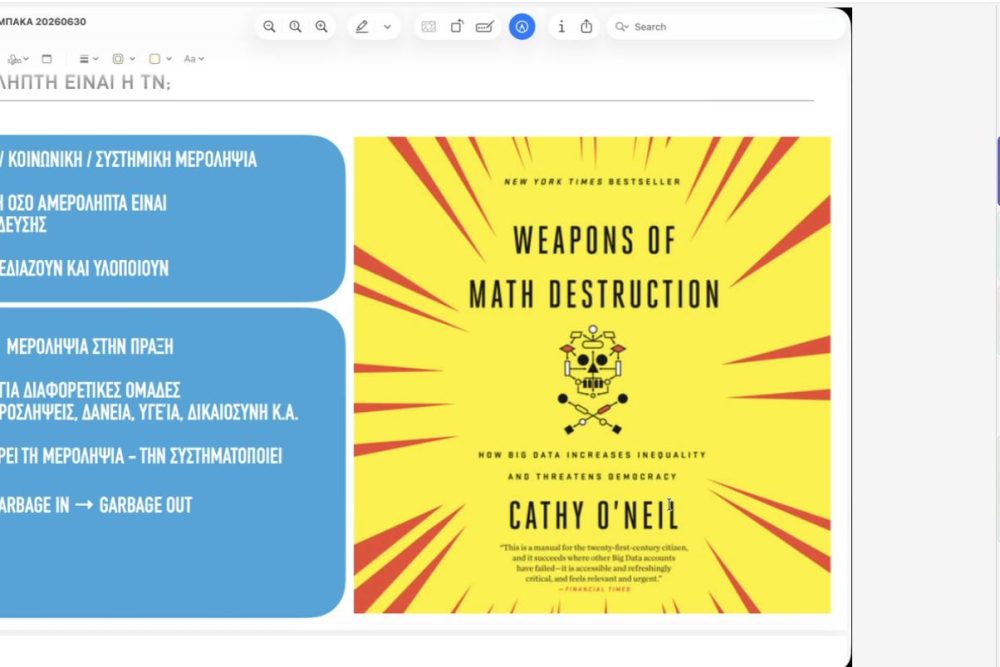
Task: Open the highlight color dropdown arrow
Action: pyautogui.click(x=387, y=27)
